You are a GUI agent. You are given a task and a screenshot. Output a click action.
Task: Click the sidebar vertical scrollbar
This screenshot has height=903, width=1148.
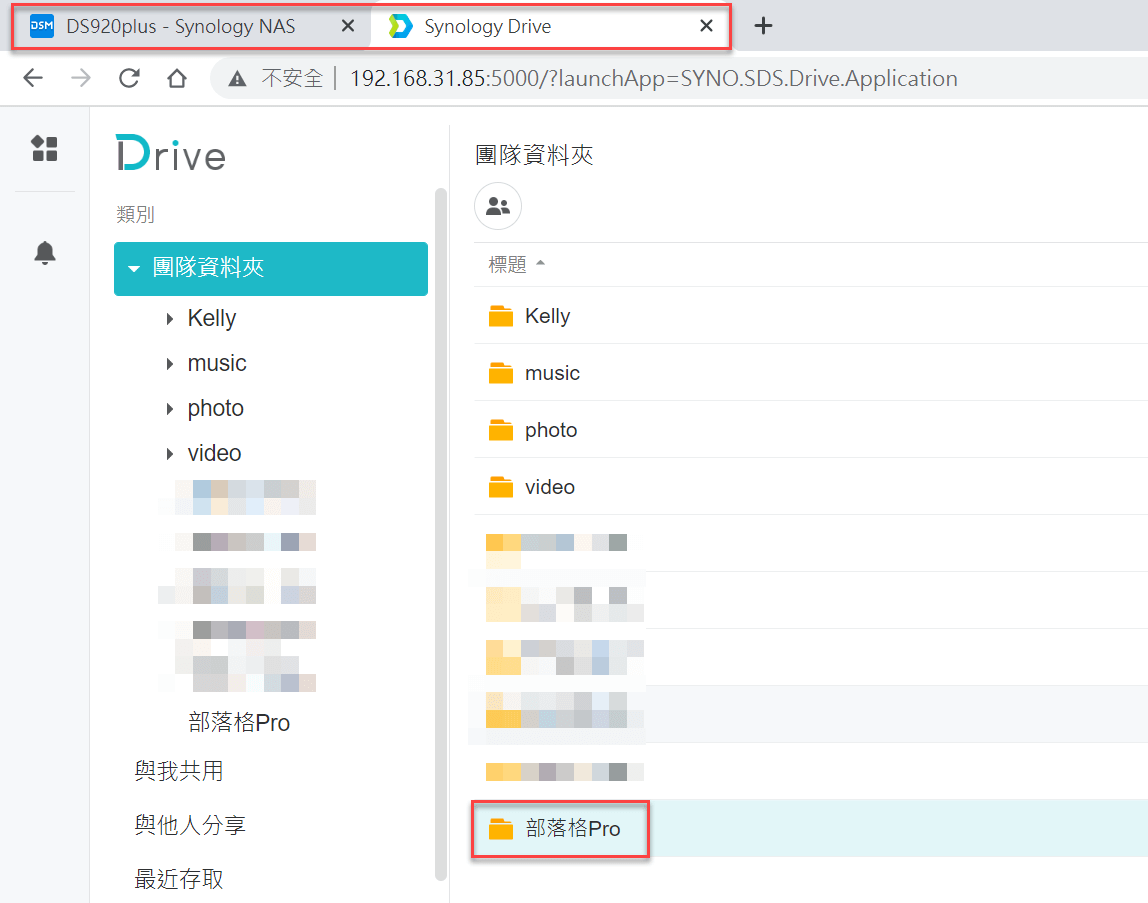click(x=440, y=535)
